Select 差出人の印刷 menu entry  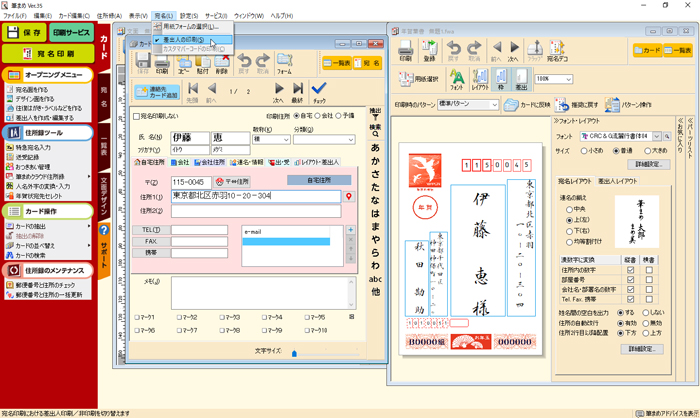point(184,40)
